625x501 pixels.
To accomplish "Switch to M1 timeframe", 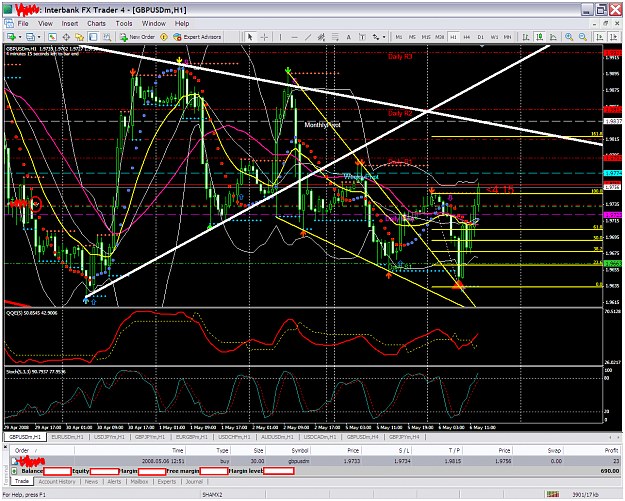I will pos(399,37).
